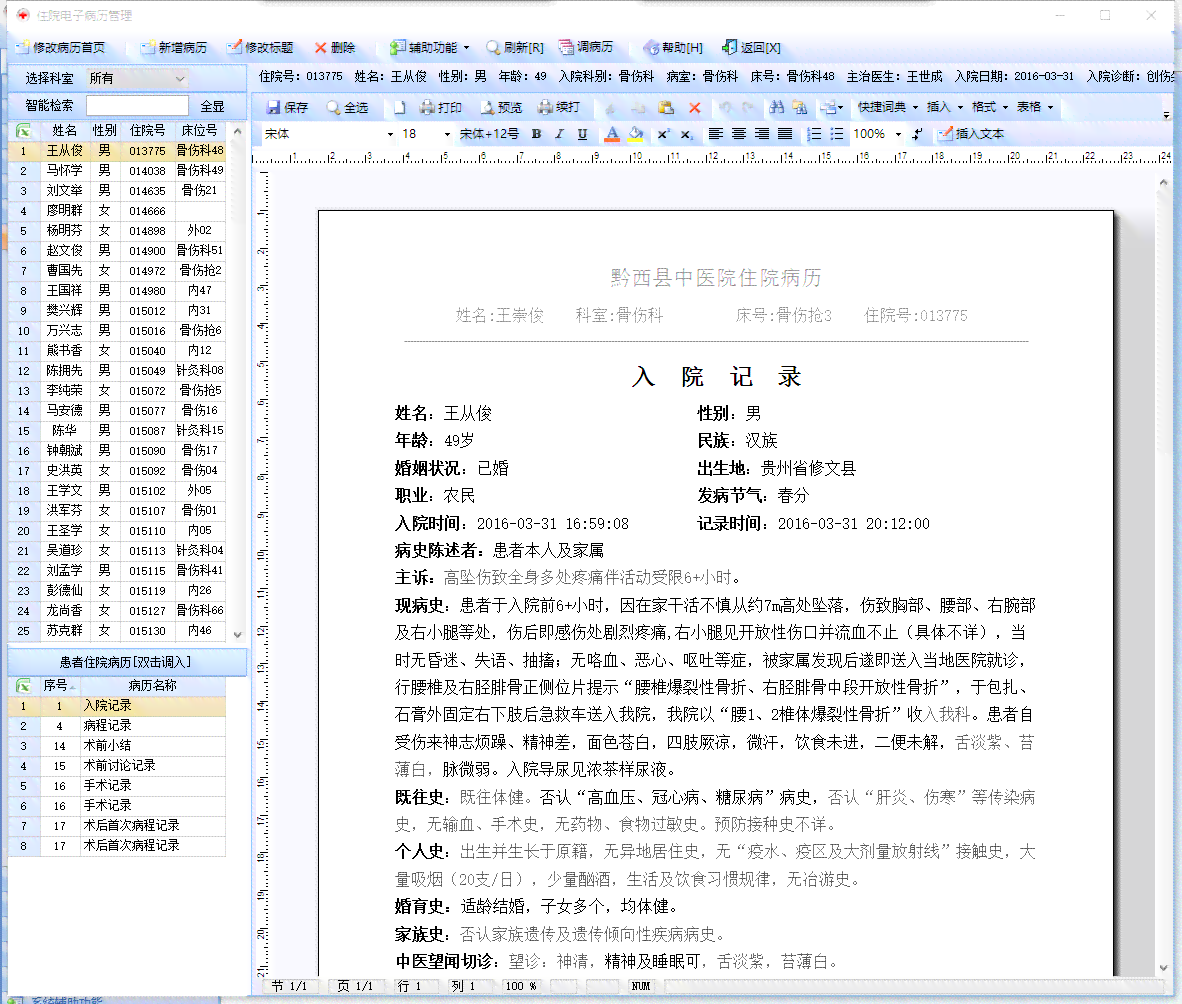Click Refresh (刷新[R])
The height and width of the screenshot is (1004, 1182).
(515, 47)
